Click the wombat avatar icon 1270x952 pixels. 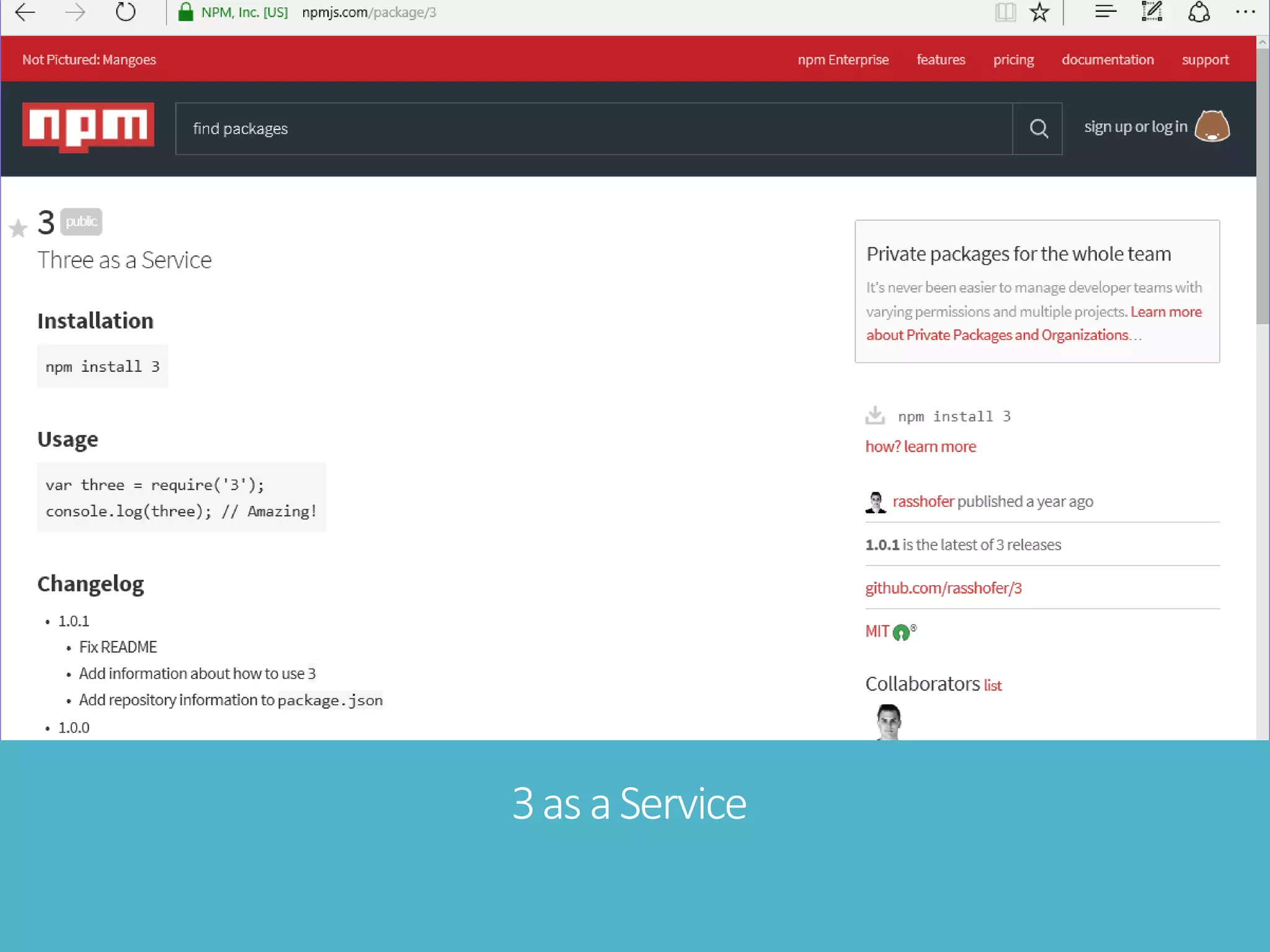click(x=1212, y=127)
